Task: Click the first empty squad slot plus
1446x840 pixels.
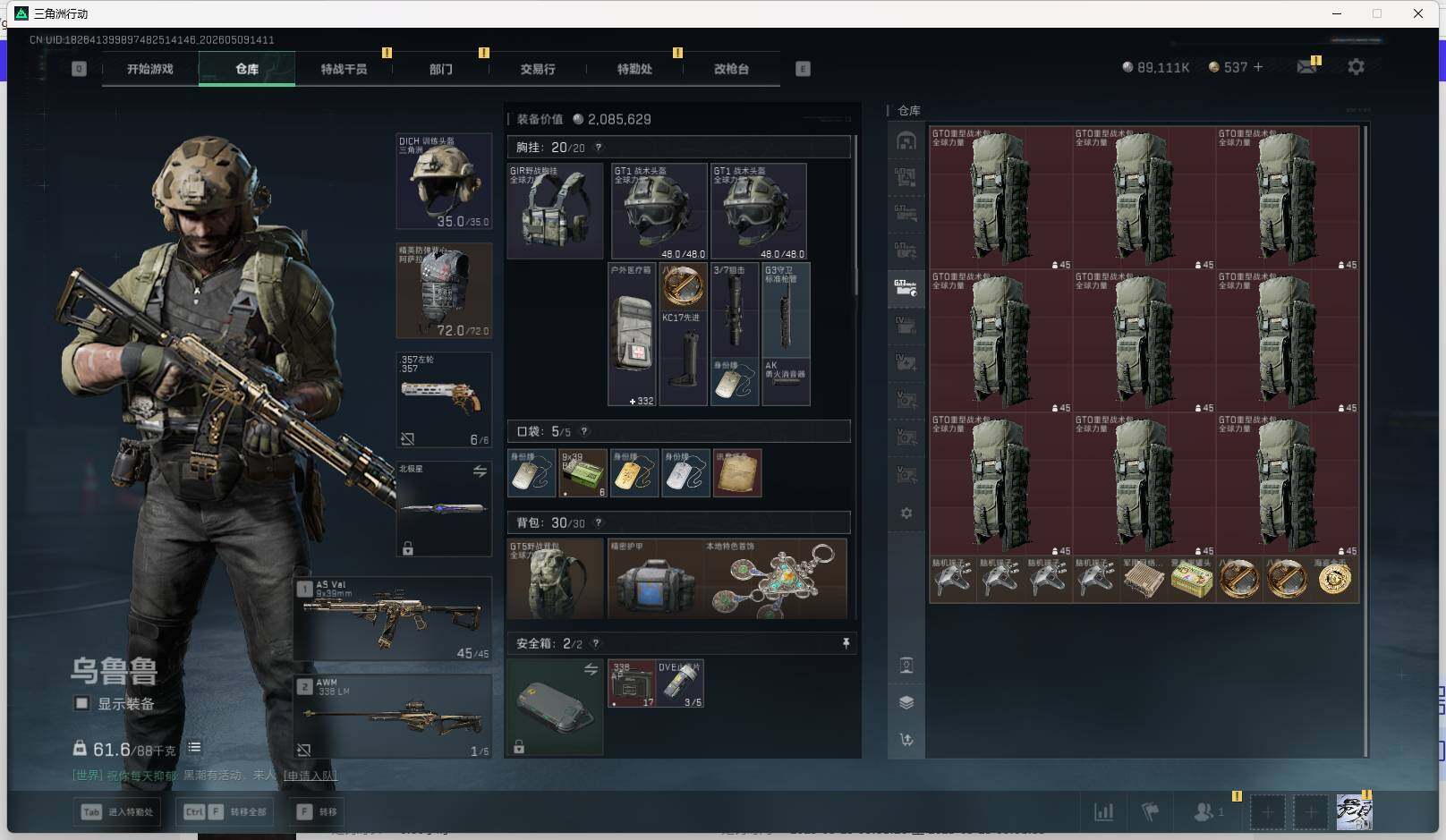Action: pos(1267,812)
